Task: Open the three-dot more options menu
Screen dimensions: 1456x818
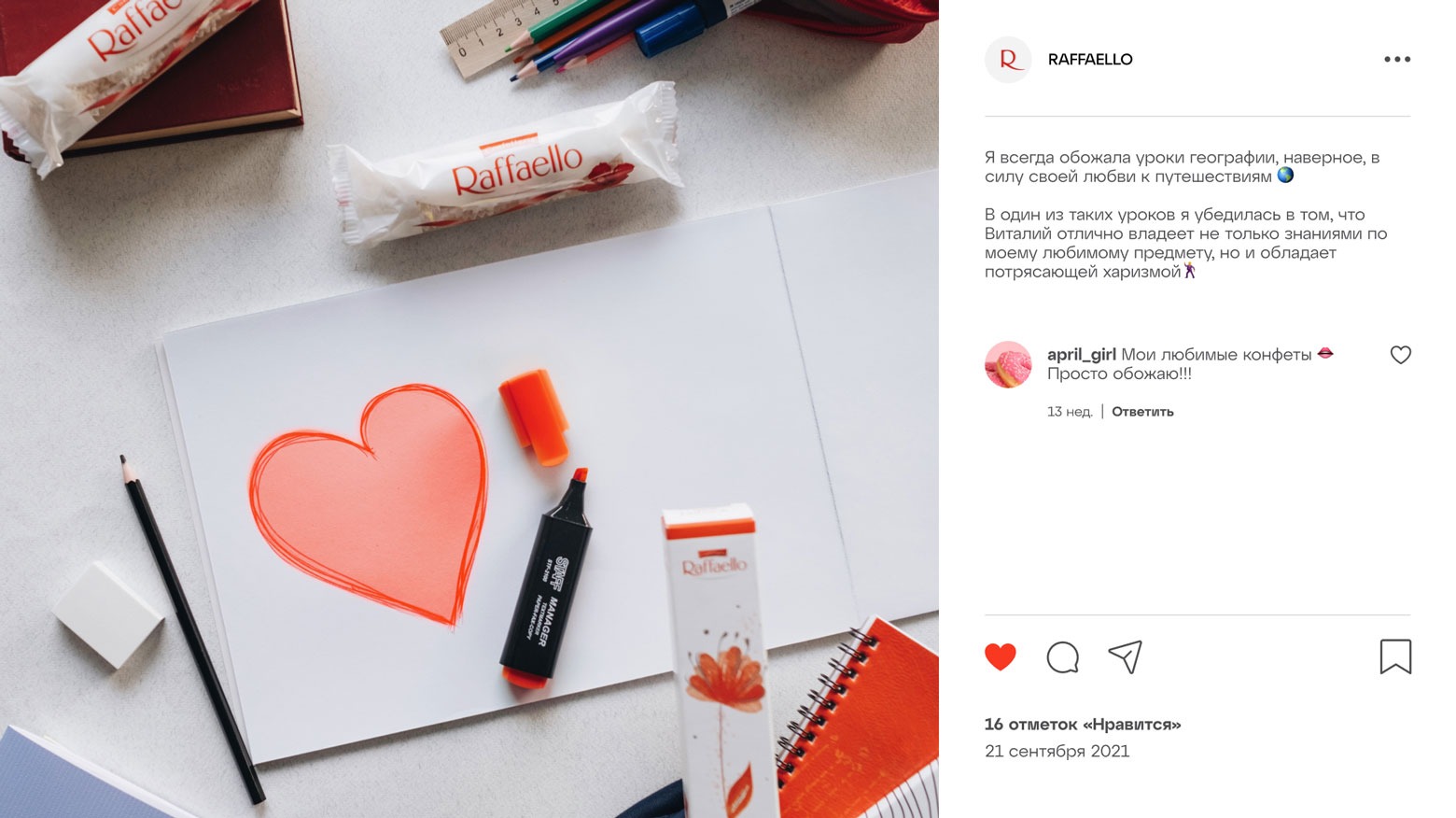Action: [1397, 59]
